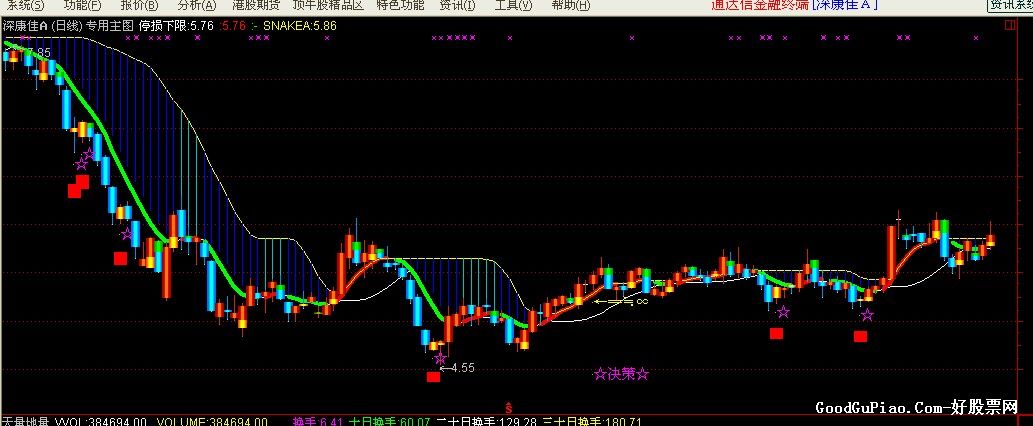Click the 三十日换手:180.71 value
This screenshot has width=1033, height=426.
point(592,421)
